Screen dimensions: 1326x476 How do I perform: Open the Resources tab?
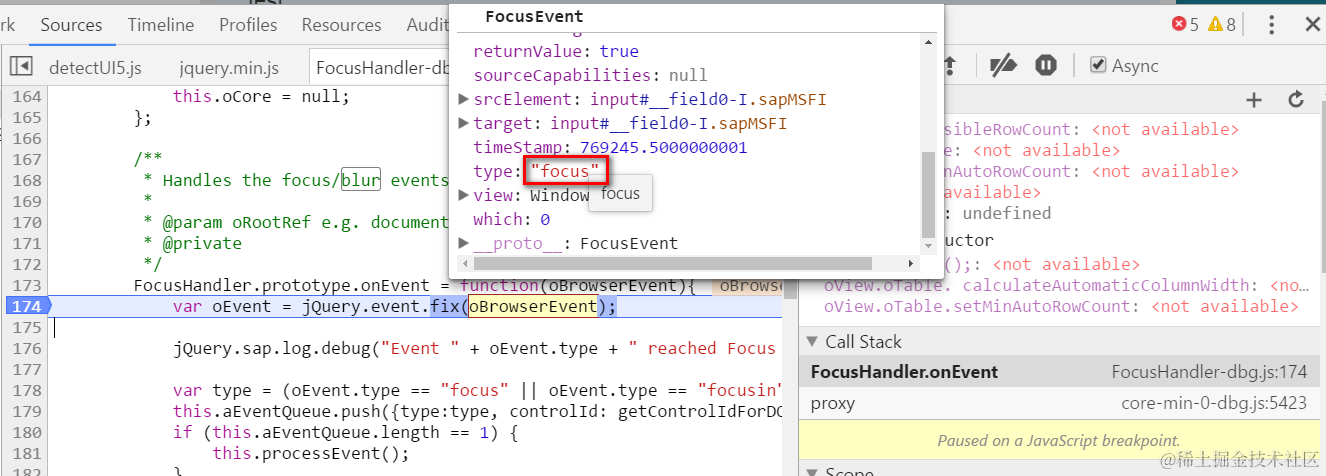tap(341, 24)
